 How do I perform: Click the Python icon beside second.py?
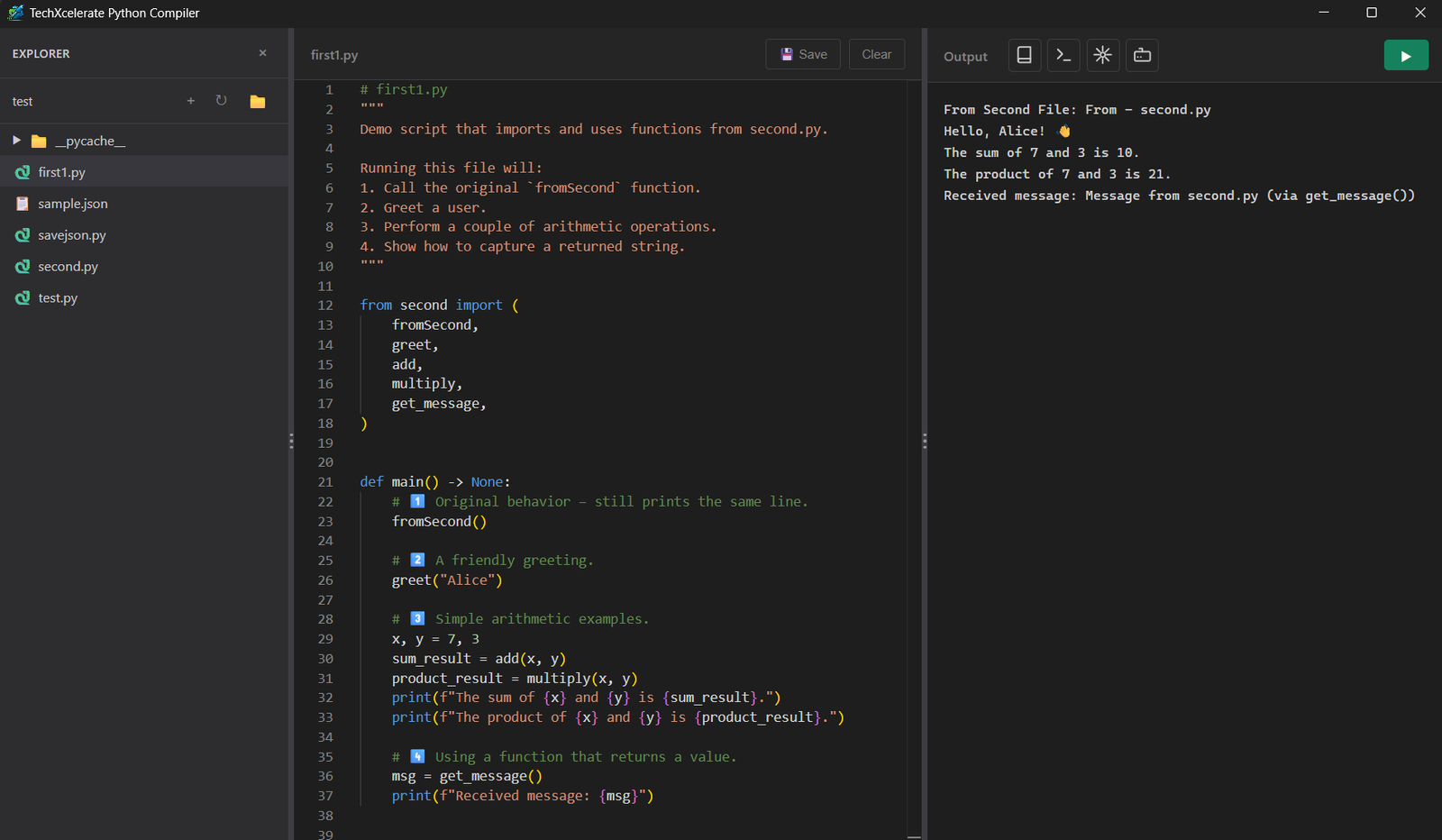coord(22,266)
